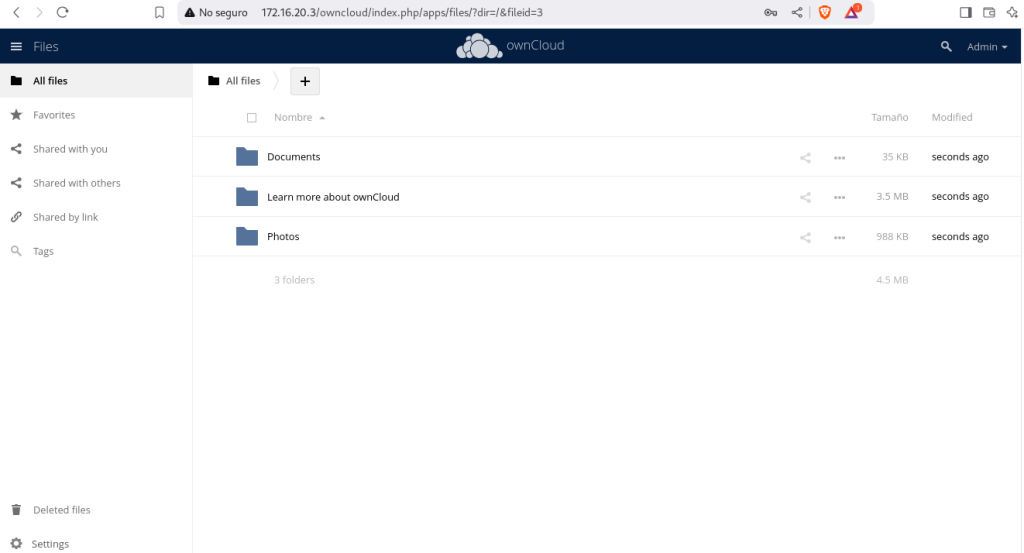The image size is (1024, 553).
Task: Click the Files app title in header
Action: click(46, 46)
